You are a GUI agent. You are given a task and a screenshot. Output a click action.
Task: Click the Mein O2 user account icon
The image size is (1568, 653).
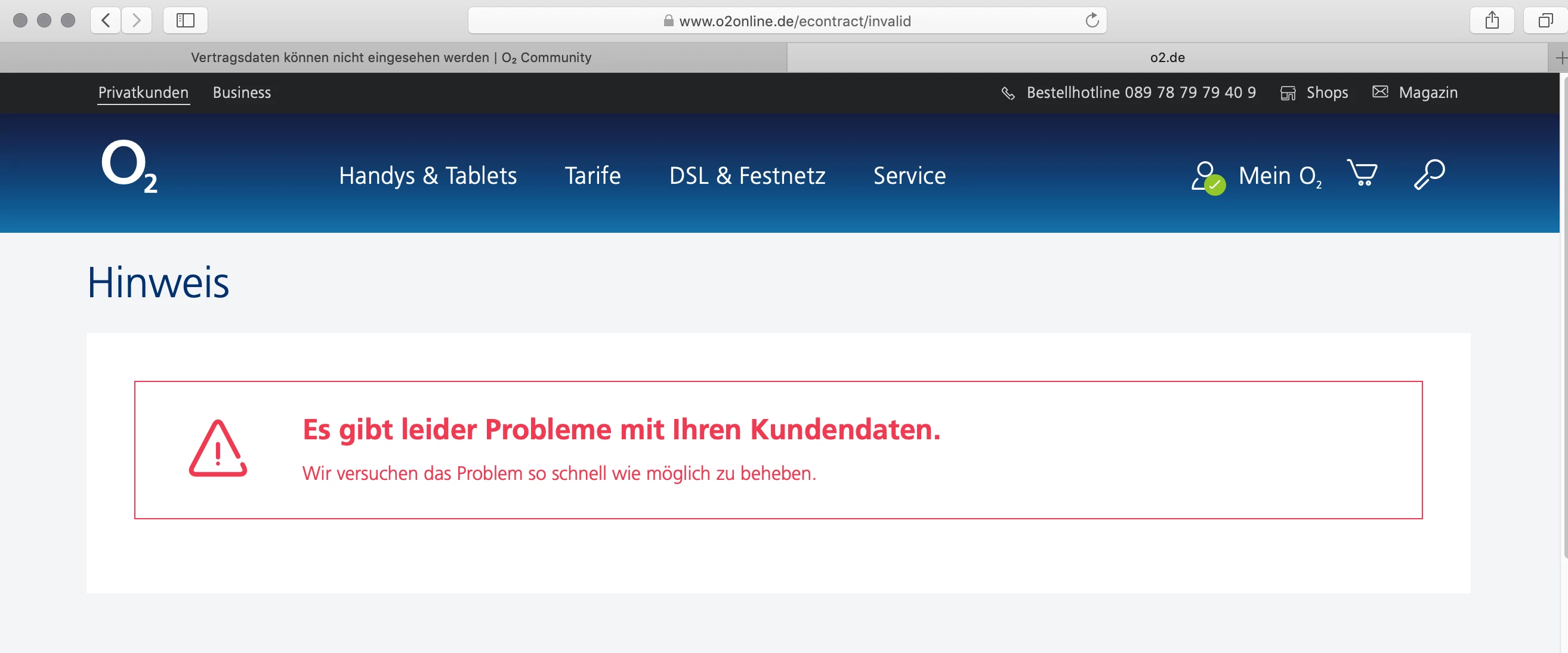1208,177
